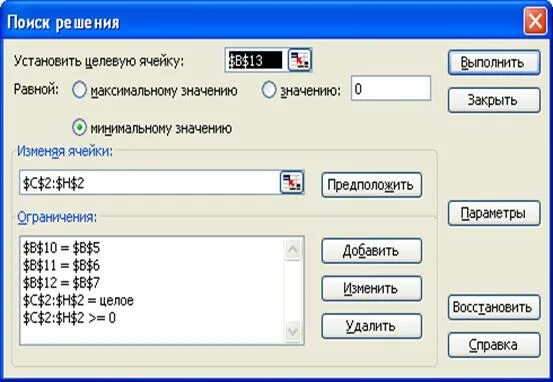Image resolution: width=553 pixels, height=382 pixels.
Task: Click the 'Выполнить' button
Action: tap(494, 62)
